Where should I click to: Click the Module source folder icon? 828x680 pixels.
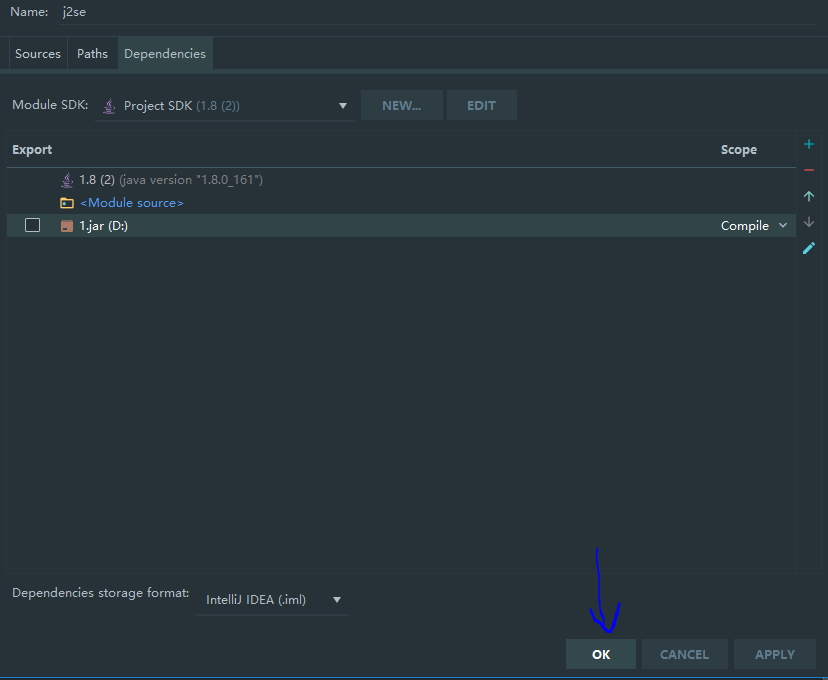click(67, 203)
